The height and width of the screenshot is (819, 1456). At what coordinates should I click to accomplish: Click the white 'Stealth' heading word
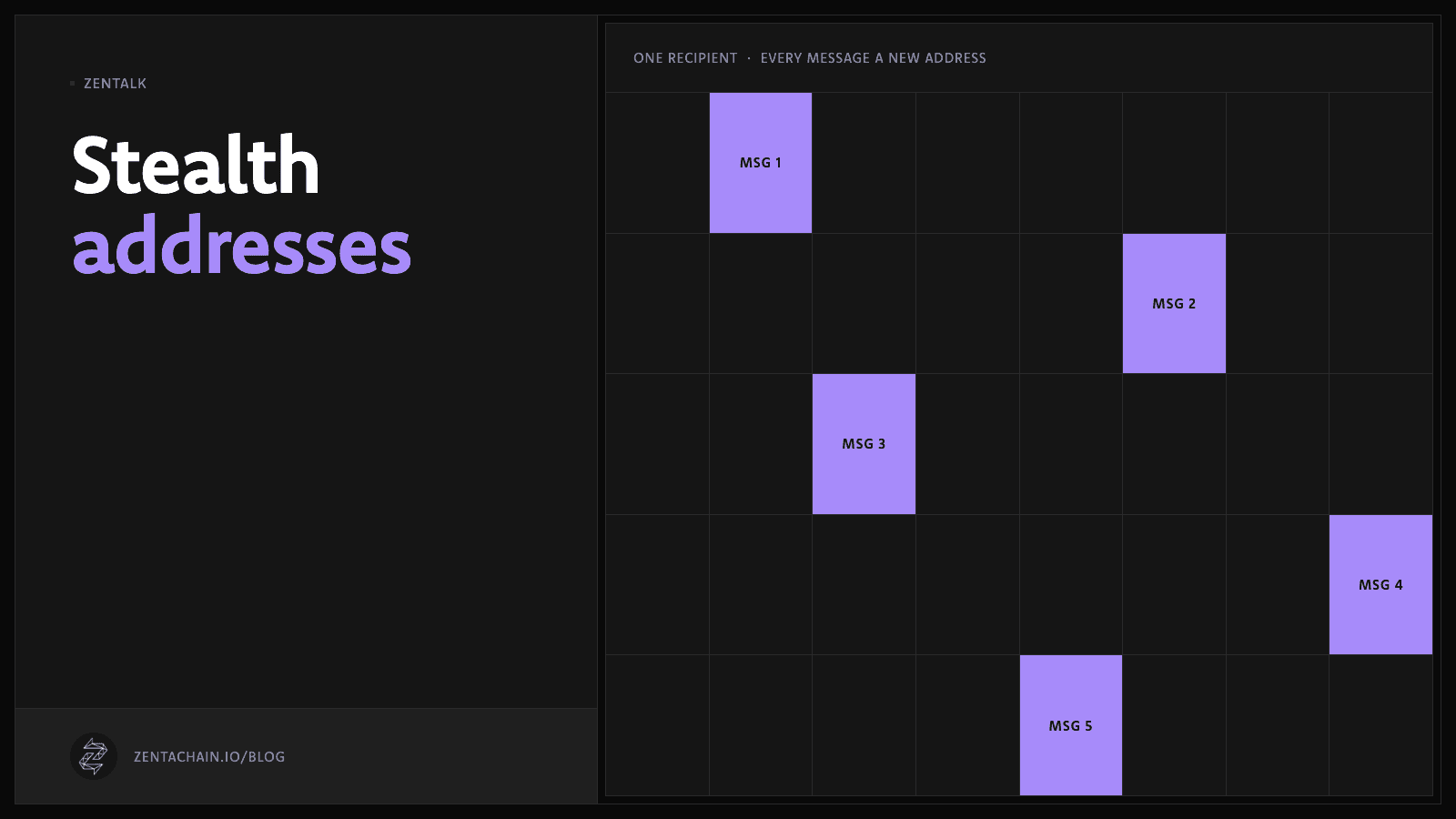pos(197,165)
